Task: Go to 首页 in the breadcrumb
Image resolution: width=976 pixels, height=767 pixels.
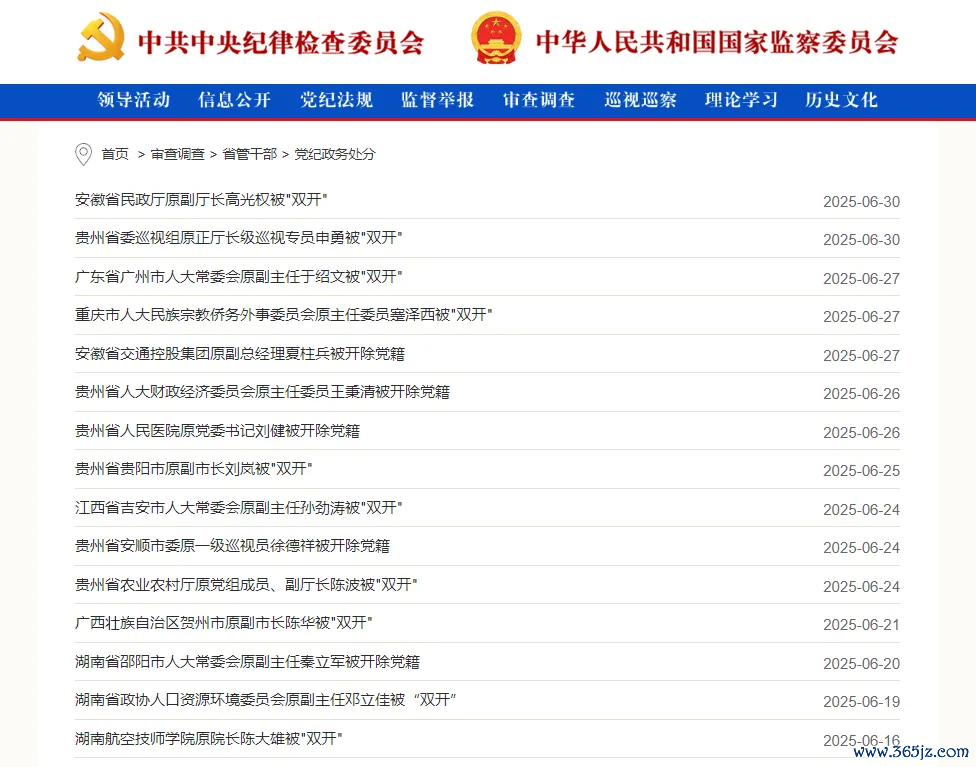Action: point(115,154)
